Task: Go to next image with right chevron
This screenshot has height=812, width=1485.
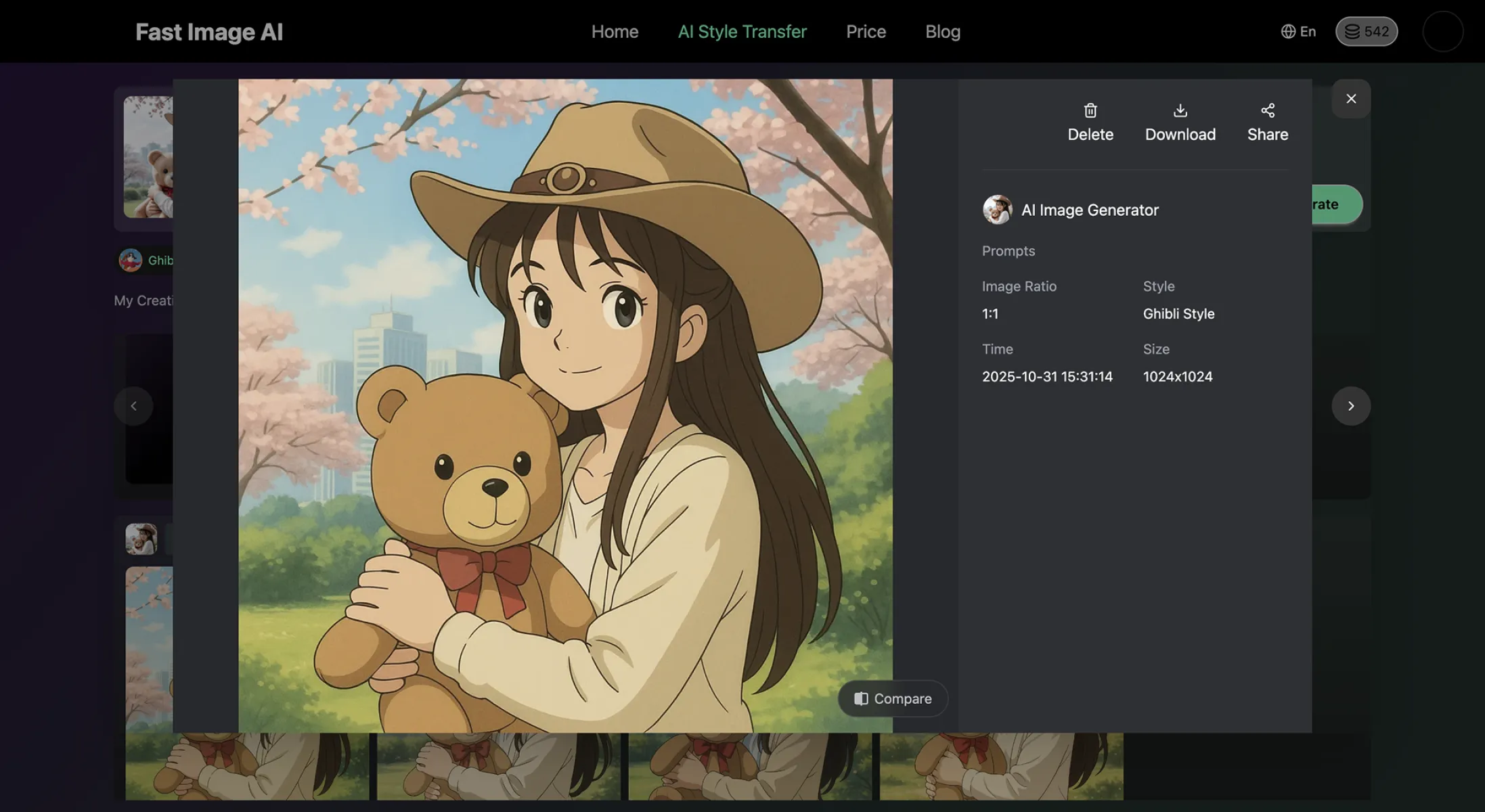Action: click(x=1350, y=406)
